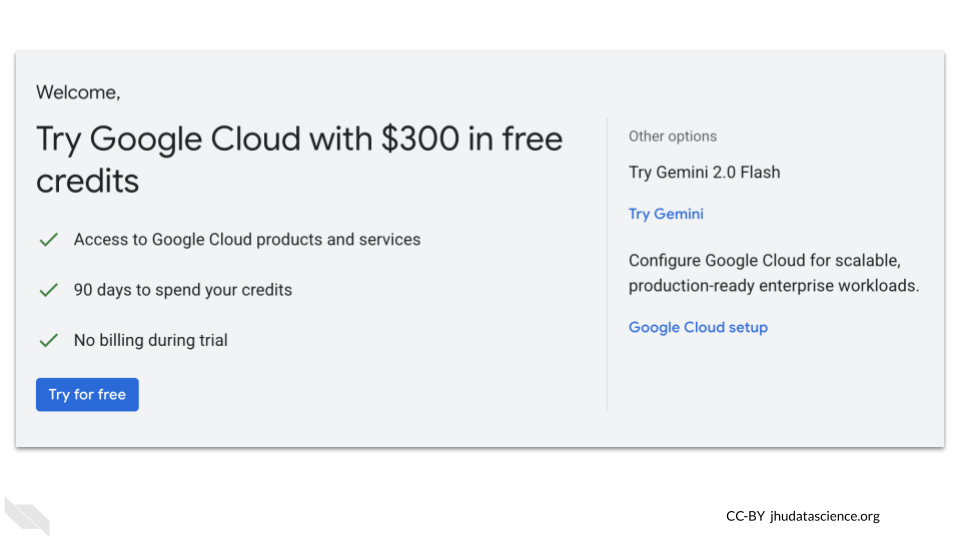Image resolution: width=960 pixels, height=540 pixels.
Task: Click 'Access to Google Cloud products and services' text
Action: [247, 239]
